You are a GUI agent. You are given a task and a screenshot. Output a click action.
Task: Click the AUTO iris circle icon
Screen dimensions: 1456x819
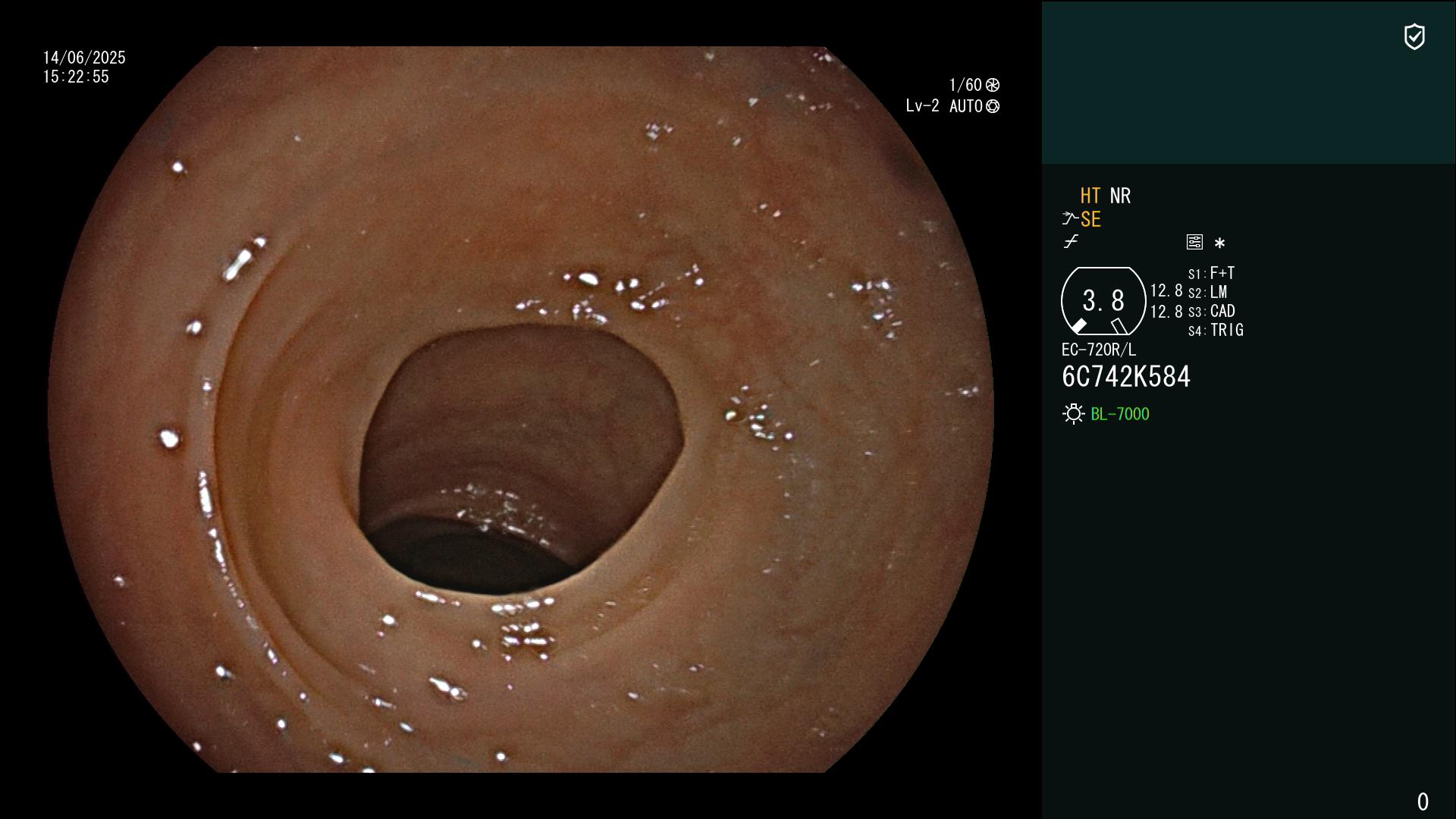(993, 106)
